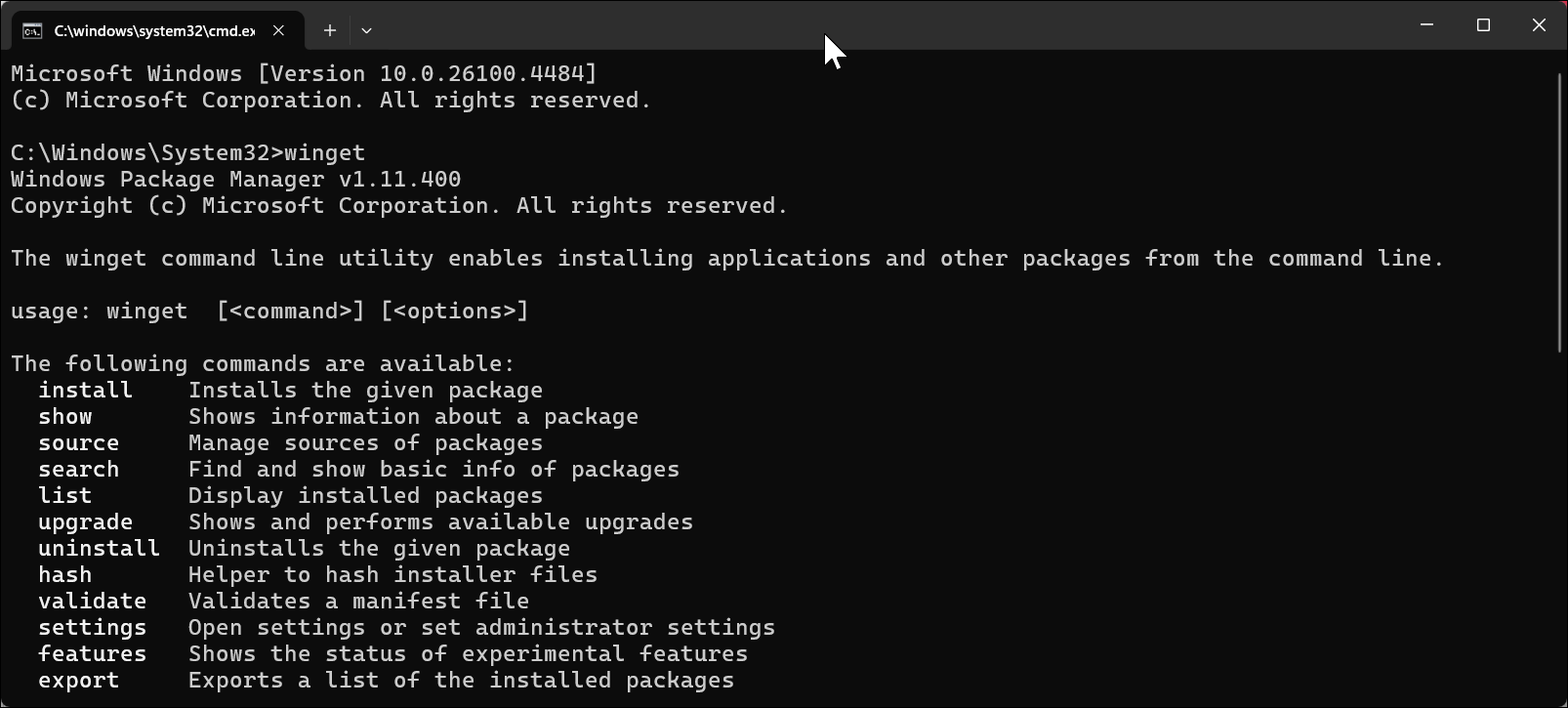The image size is (1568, 708).
Task: Click 'Open settings or set administrator settings'
Action: pyautogui.click(x=481, y=628)
